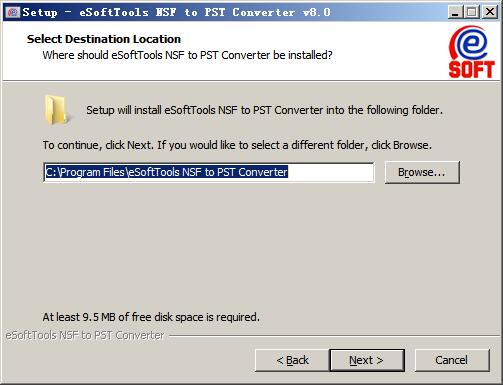Image resolution: width=503 pixels, height=385 pixels.
Task: Maximize the Setup window
Action: pos(472,13)
